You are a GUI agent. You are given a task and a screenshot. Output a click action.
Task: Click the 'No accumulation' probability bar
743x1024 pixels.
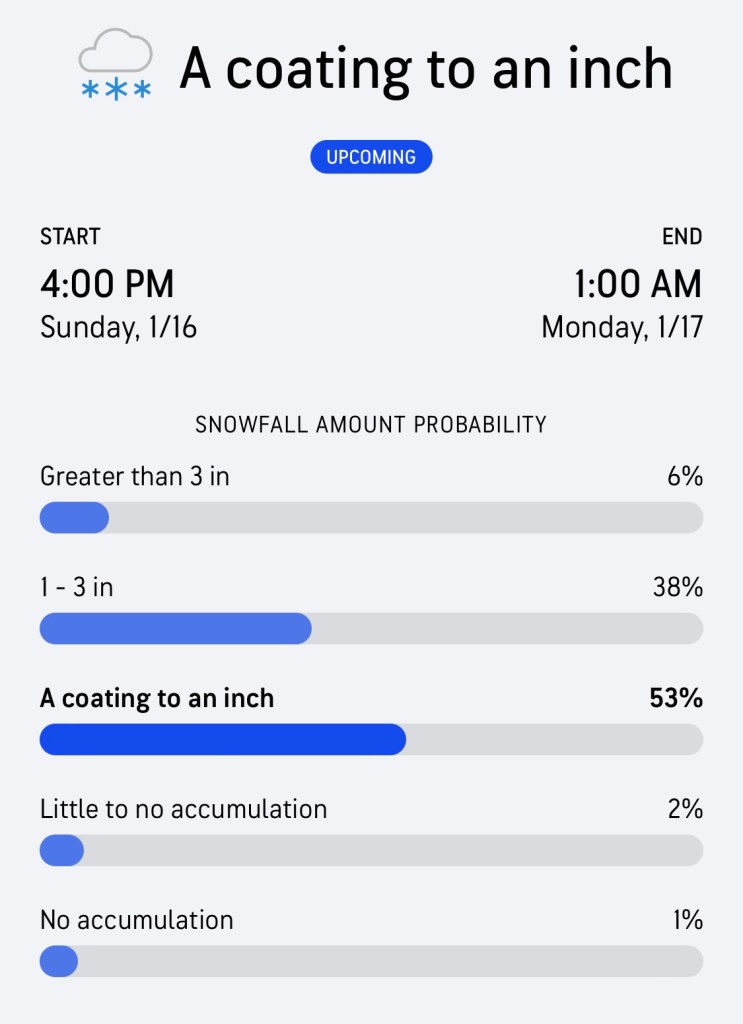pos(371,961)
